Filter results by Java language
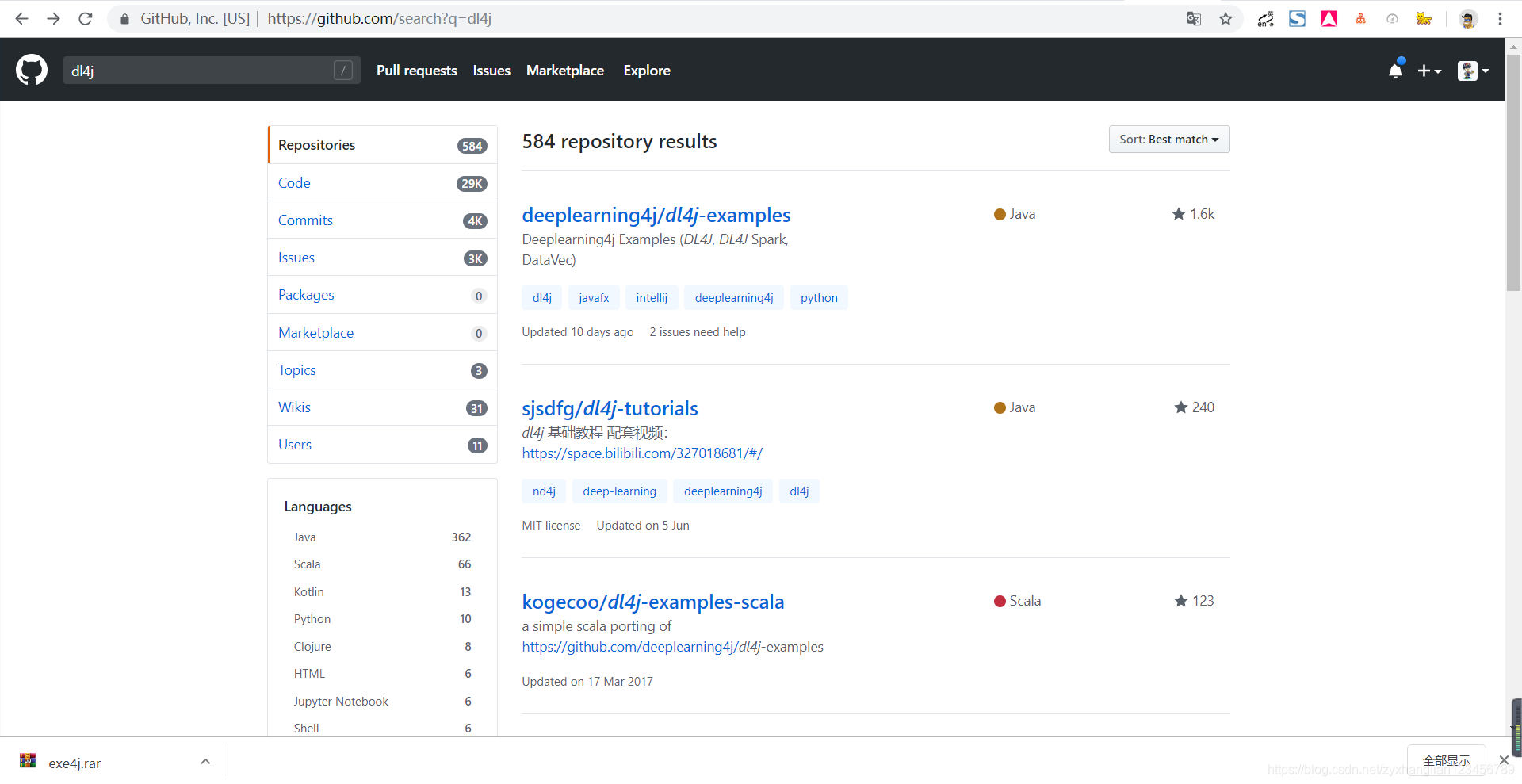This screenshot has width=1522, height=784. click(382, 537)
